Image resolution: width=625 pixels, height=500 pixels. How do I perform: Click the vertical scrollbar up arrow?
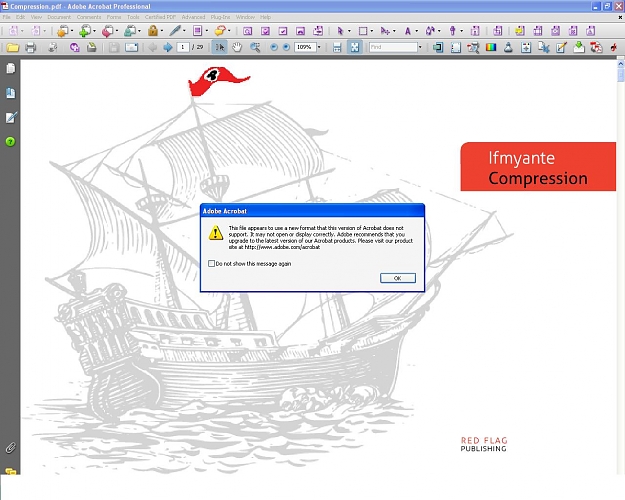pos(621,63)
